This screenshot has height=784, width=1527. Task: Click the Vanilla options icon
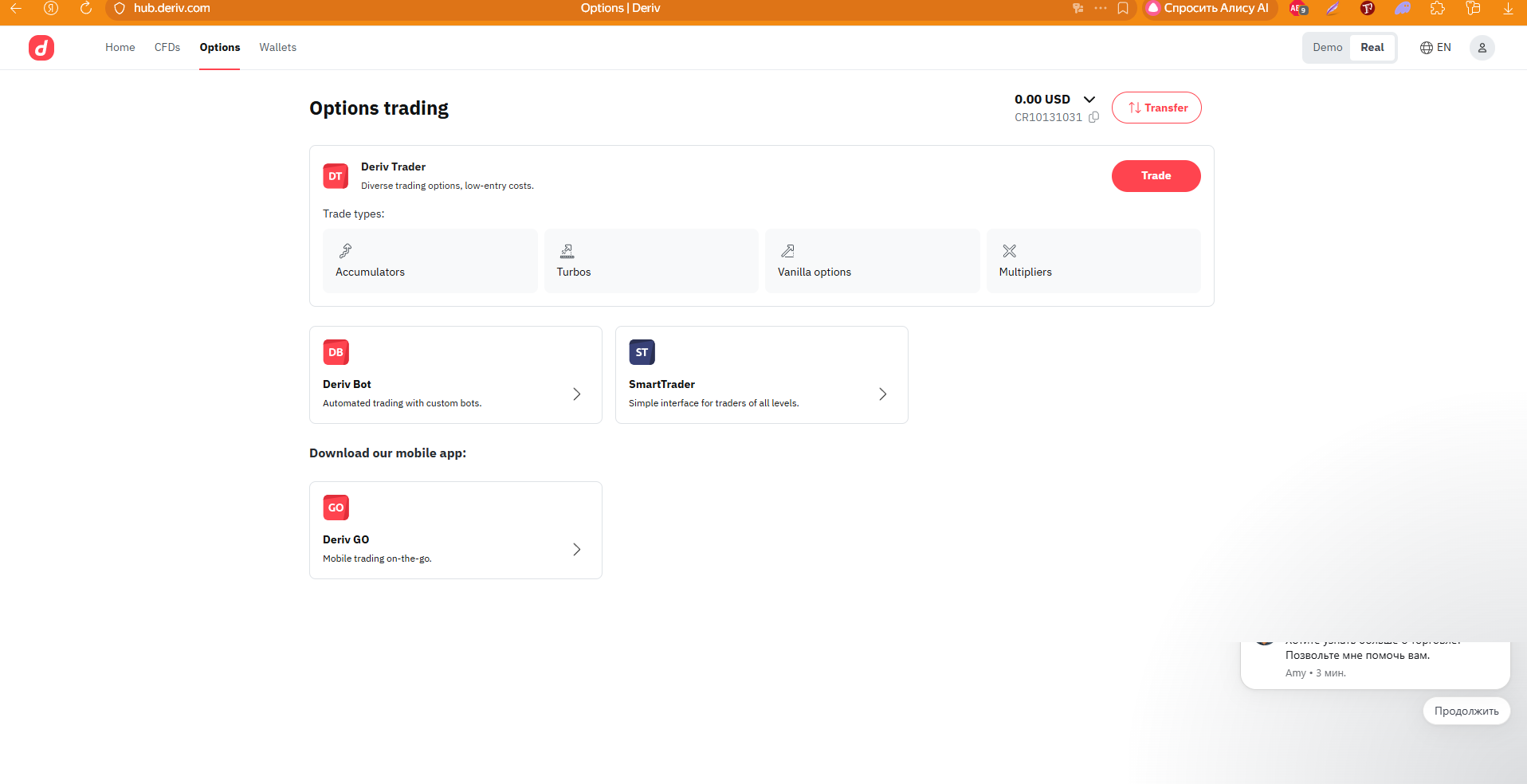[787, 251]
